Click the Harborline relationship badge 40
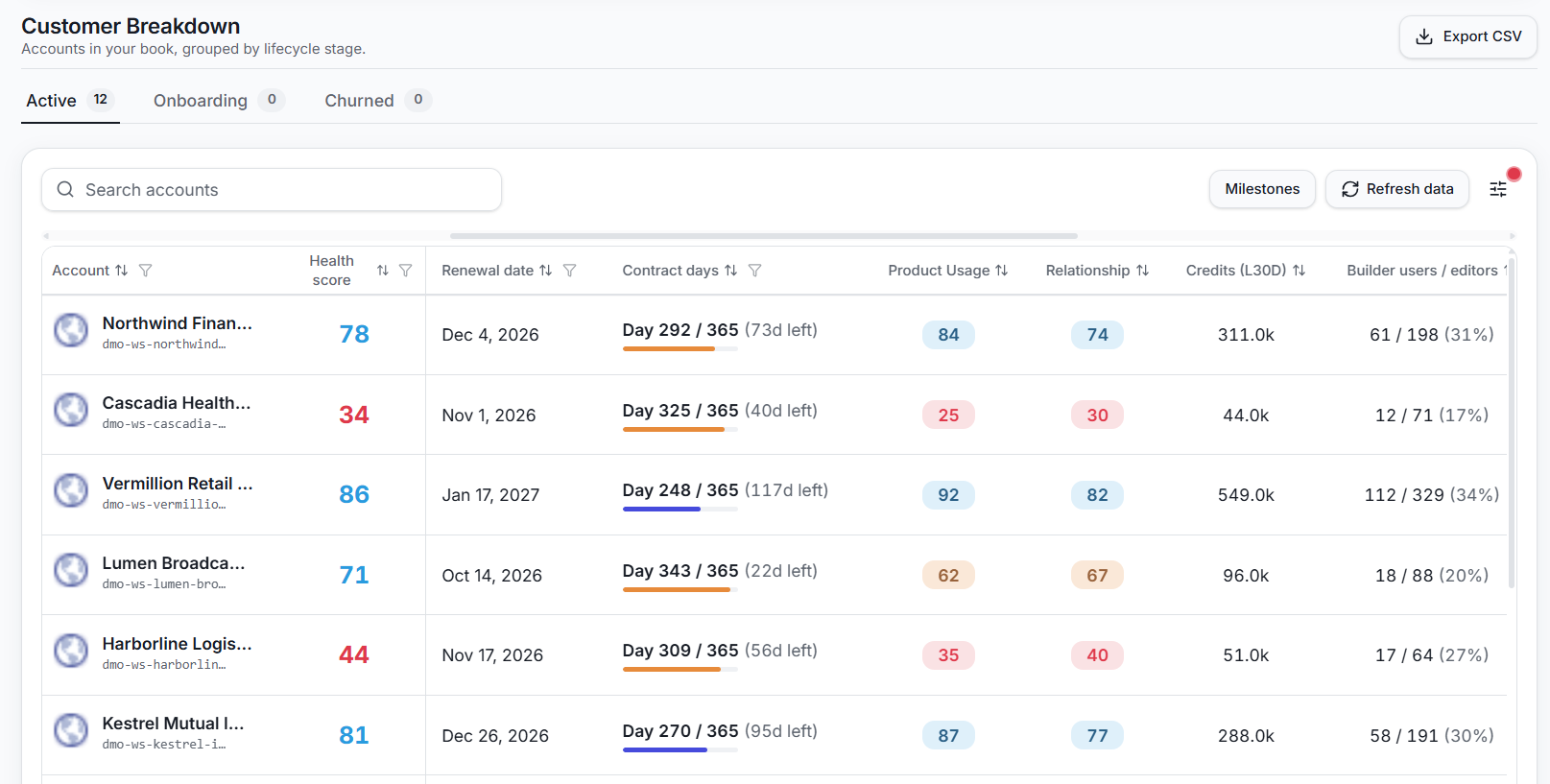This screenshot has width=1550, height=784. (1097, 655)
